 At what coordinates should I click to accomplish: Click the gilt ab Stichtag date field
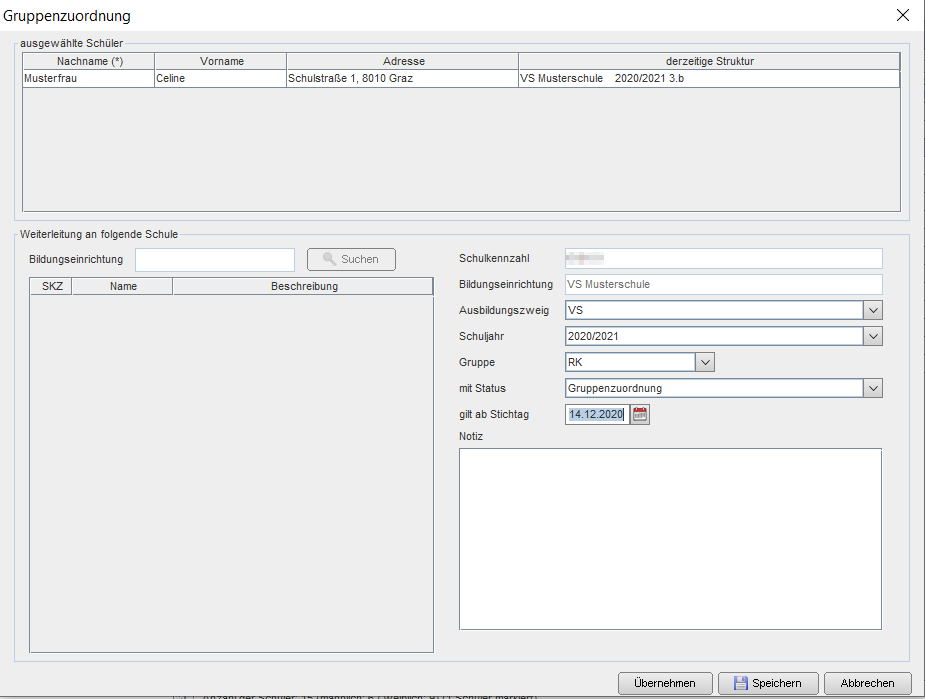click(x=597, y=415)
